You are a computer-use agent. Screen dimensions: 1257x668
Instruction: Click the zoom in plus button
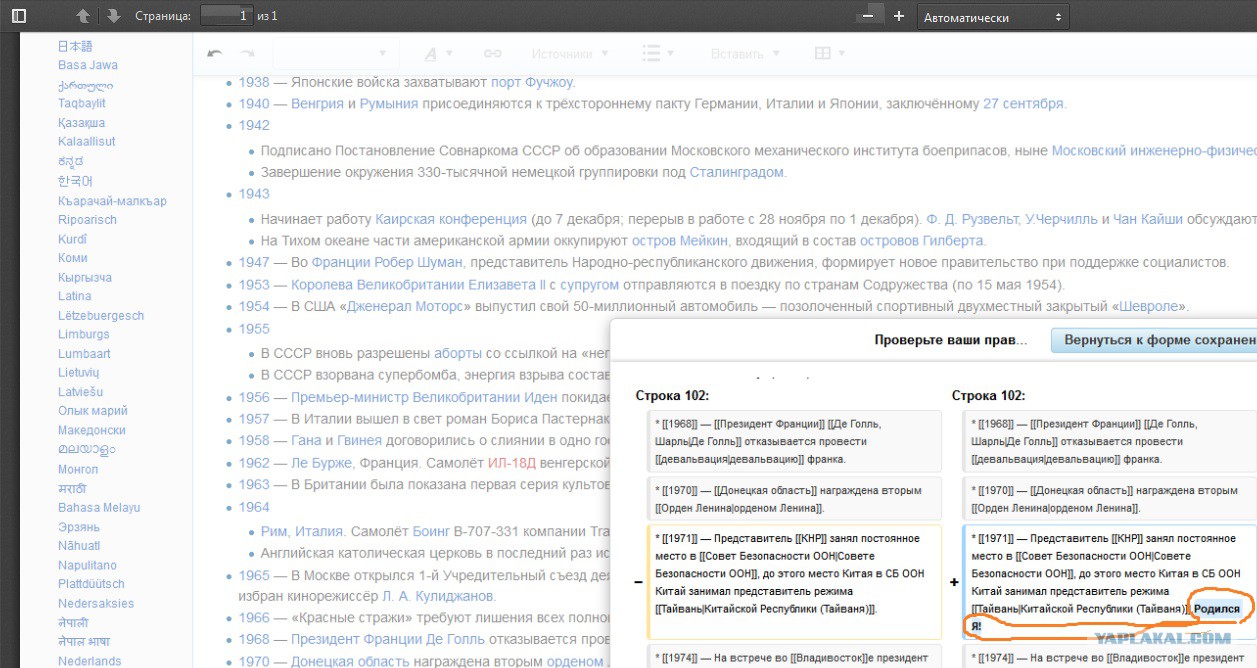click(899, 16)
